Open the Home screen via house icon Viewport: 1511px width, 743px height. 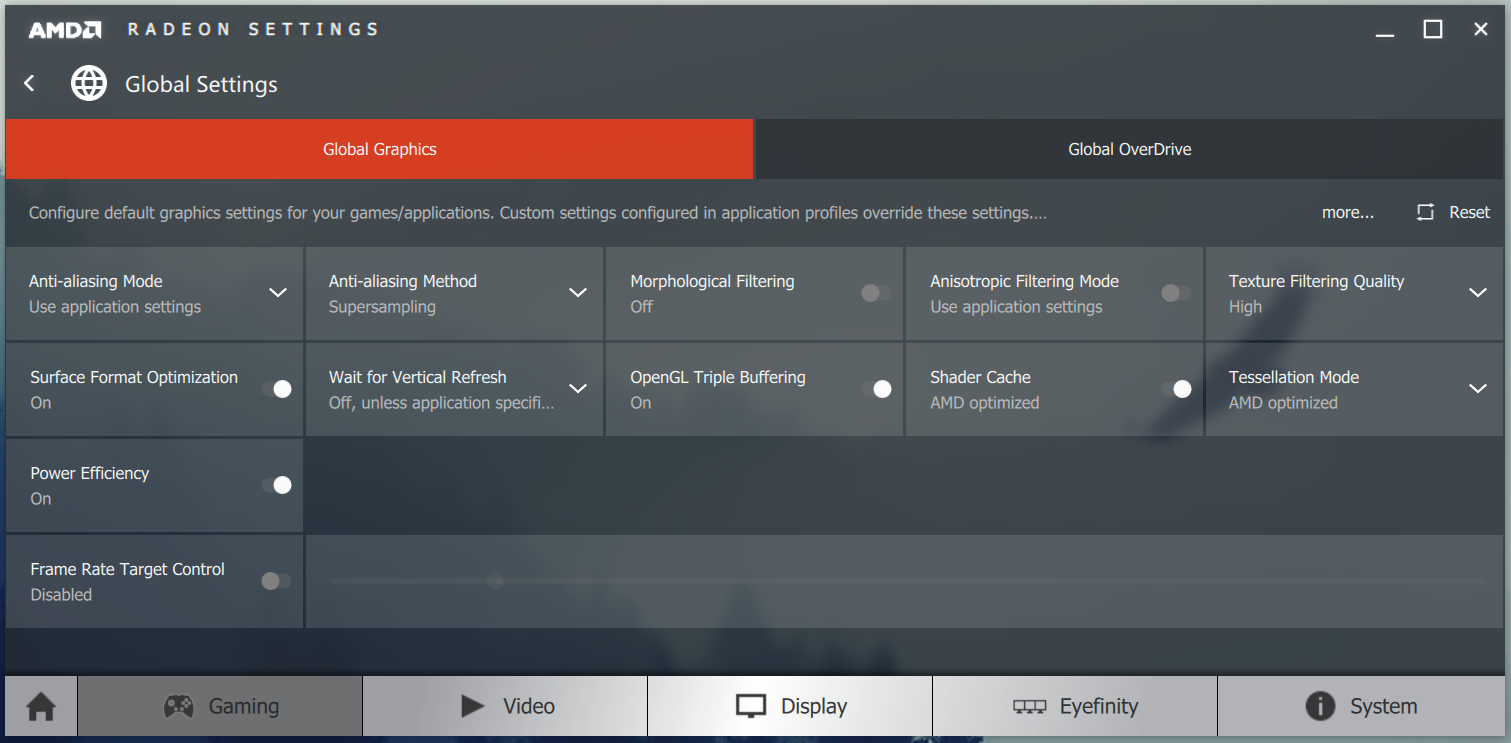[41, 707]
